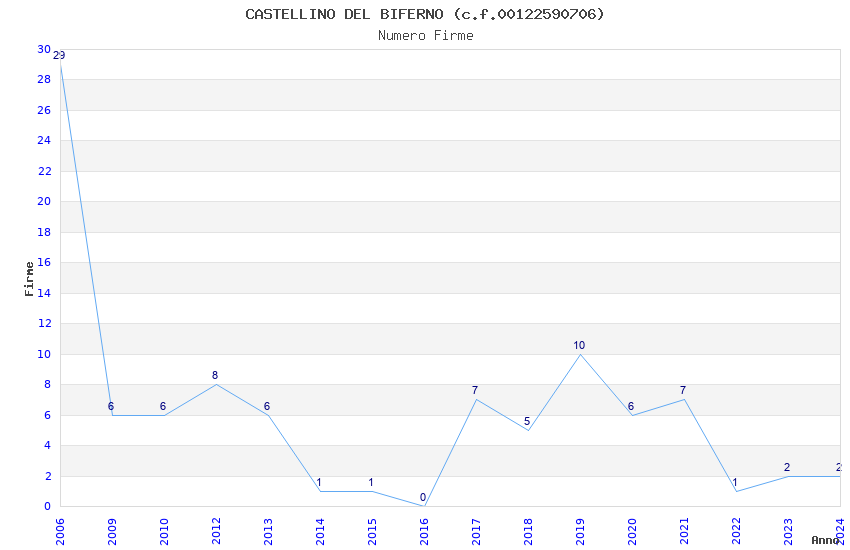
Task: Click the vertical axis label Firme
Action: point(29,279)
